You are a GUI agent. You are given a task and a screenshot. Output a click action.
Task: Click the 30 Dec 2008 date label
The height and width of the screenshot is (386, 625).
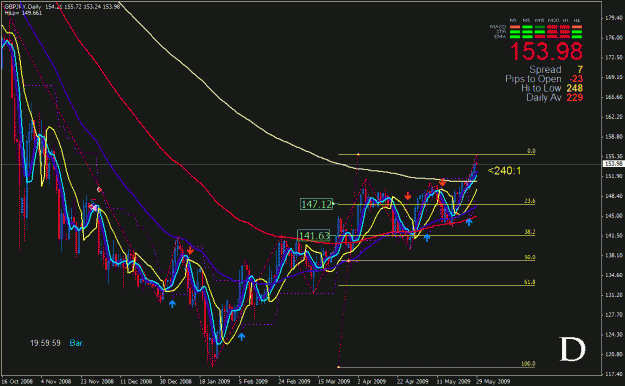[x=176, y=381]
